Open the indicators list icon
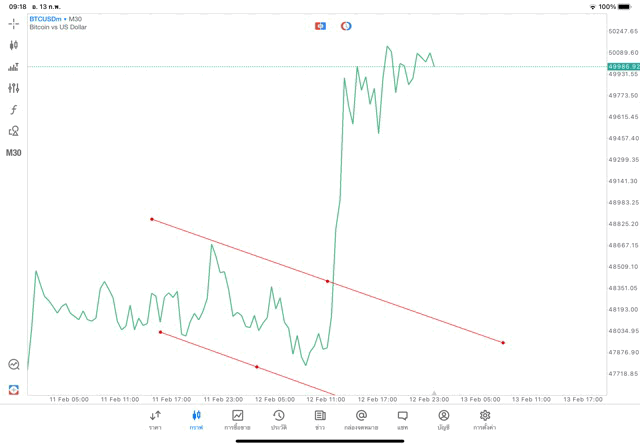640x447 pixels. pyautogui.click(x=14, y=67)
